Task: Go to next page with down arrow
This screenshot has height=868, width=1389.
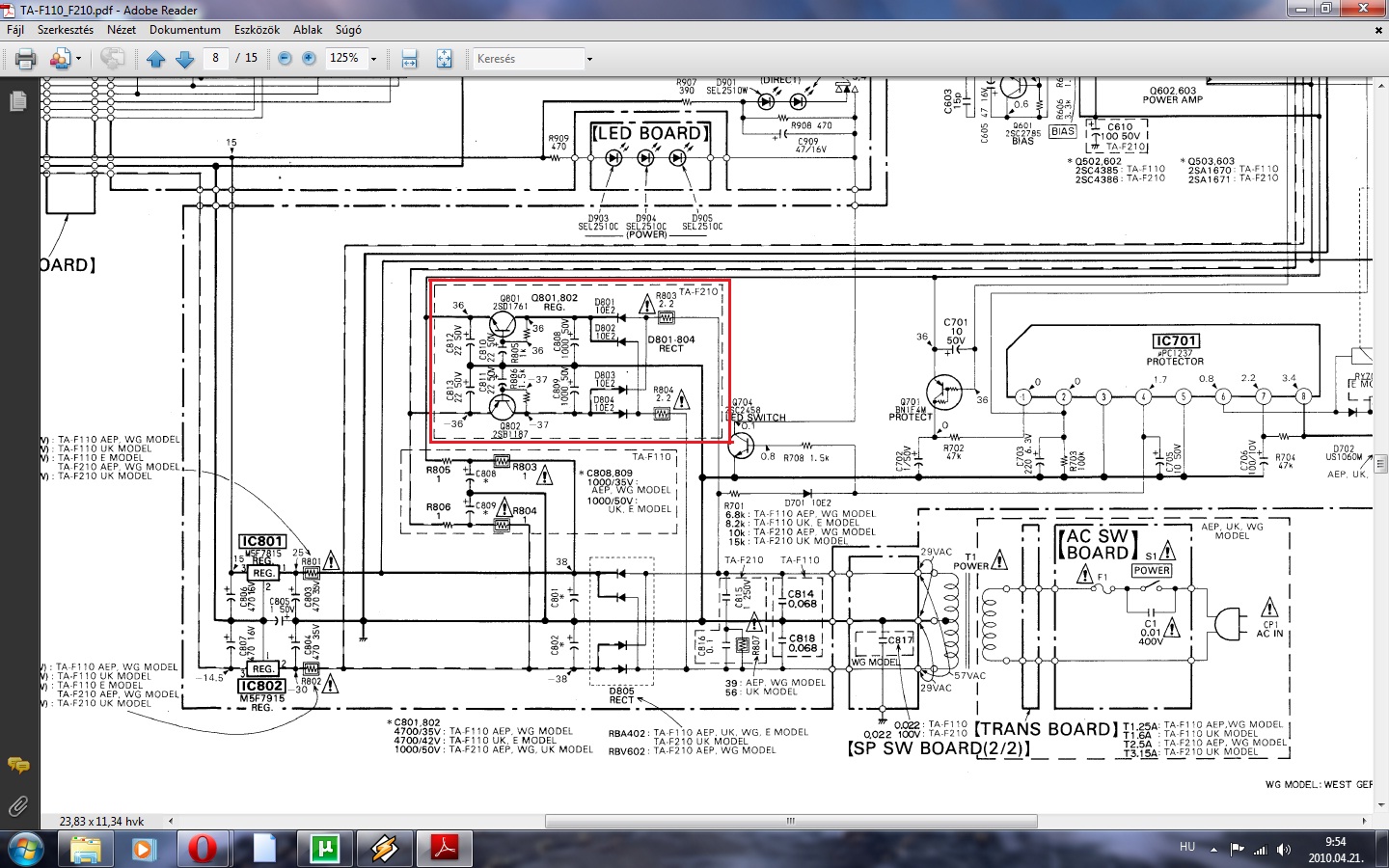Action: (x=185, y=59)
